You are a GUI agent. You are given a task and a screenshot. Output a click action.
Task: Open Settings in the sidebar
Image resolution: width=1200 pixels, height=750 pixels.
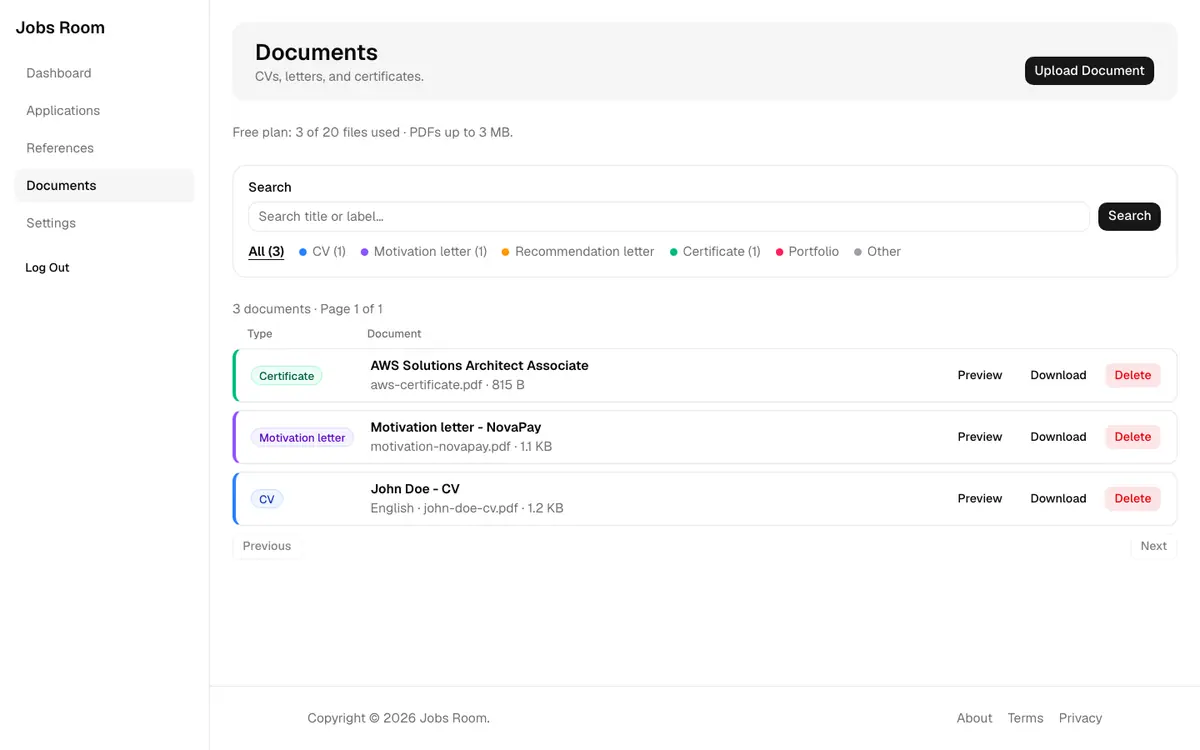(104, 223)
